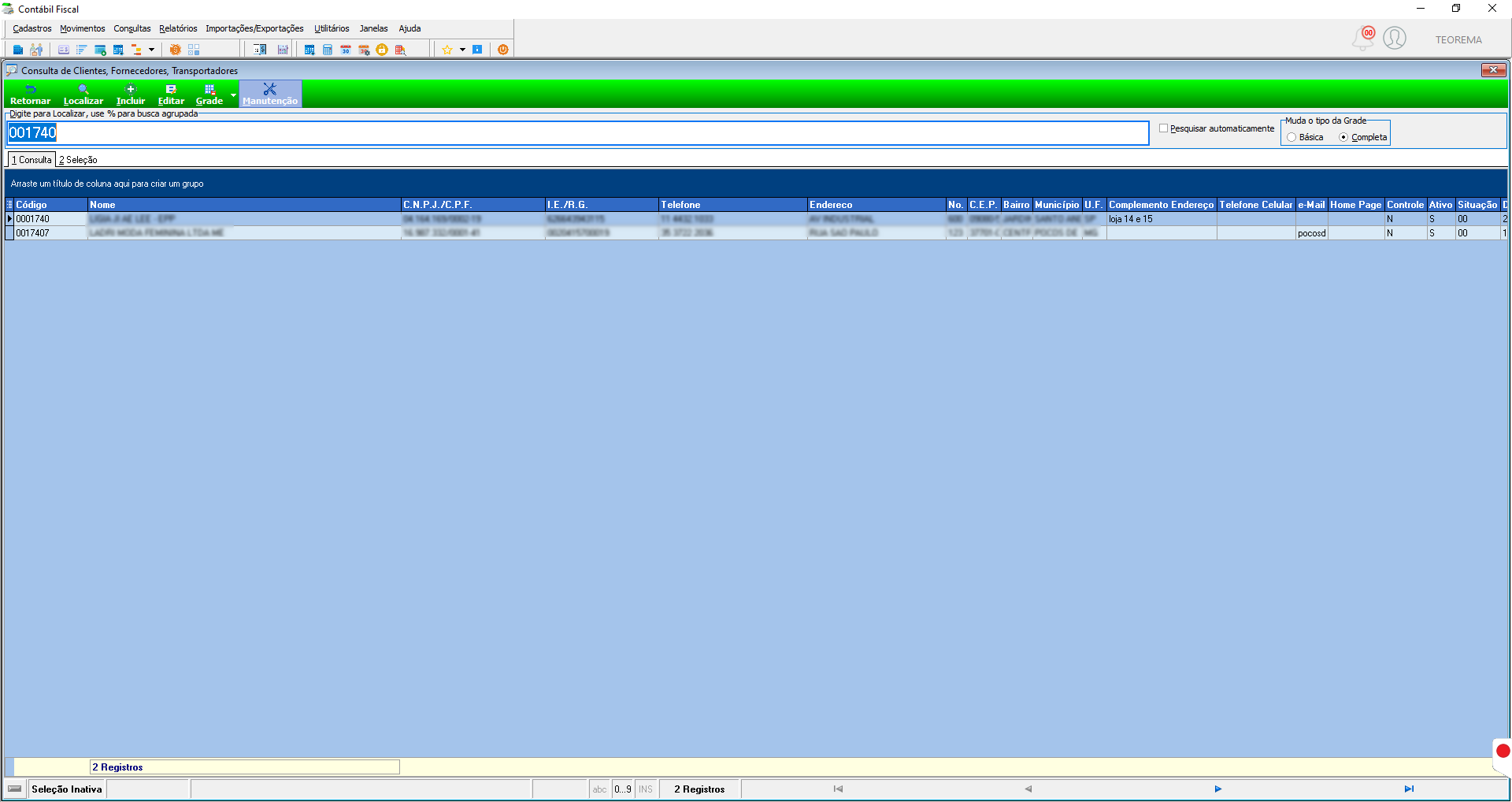Open the Importações/Exportações menu
The height and width of the screenshot is (802, 1512).
[254, 28]
